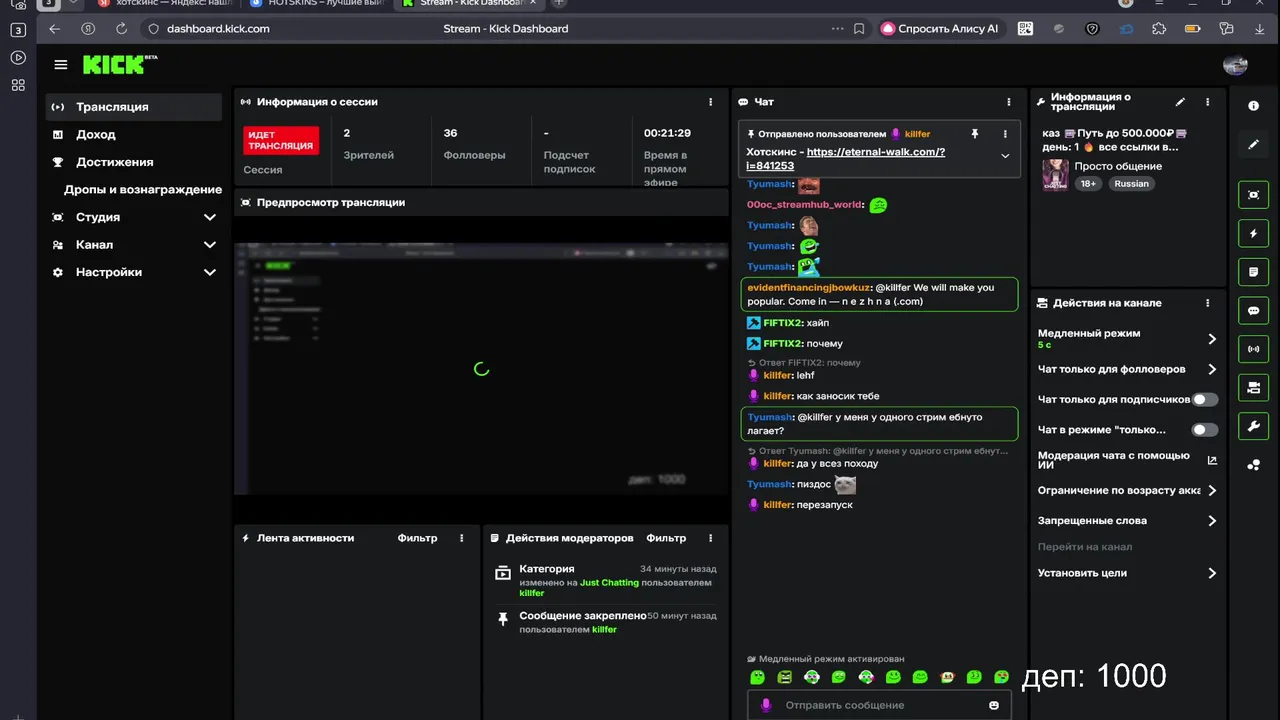
Task: Open moderator actions three-dot menu
Action: 711,538
